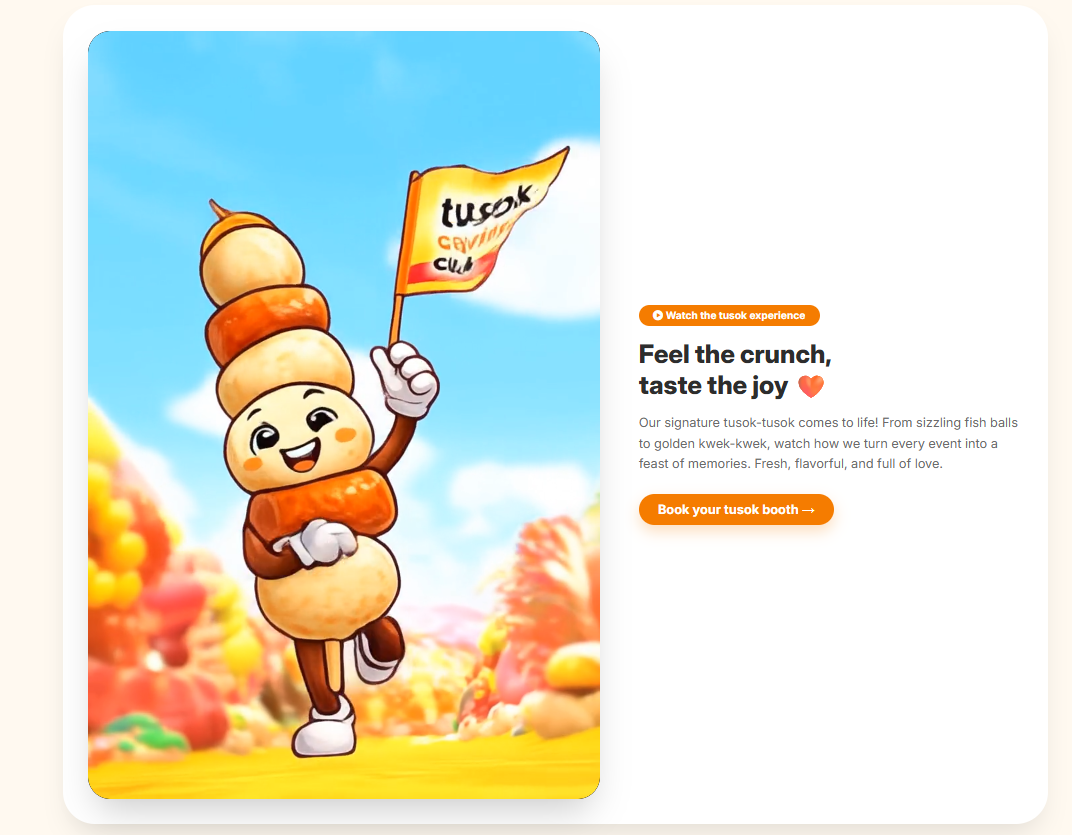1072x835 pixels.
Task: Click 'Book your tusok booth' button
Action: tap(736, 509)
